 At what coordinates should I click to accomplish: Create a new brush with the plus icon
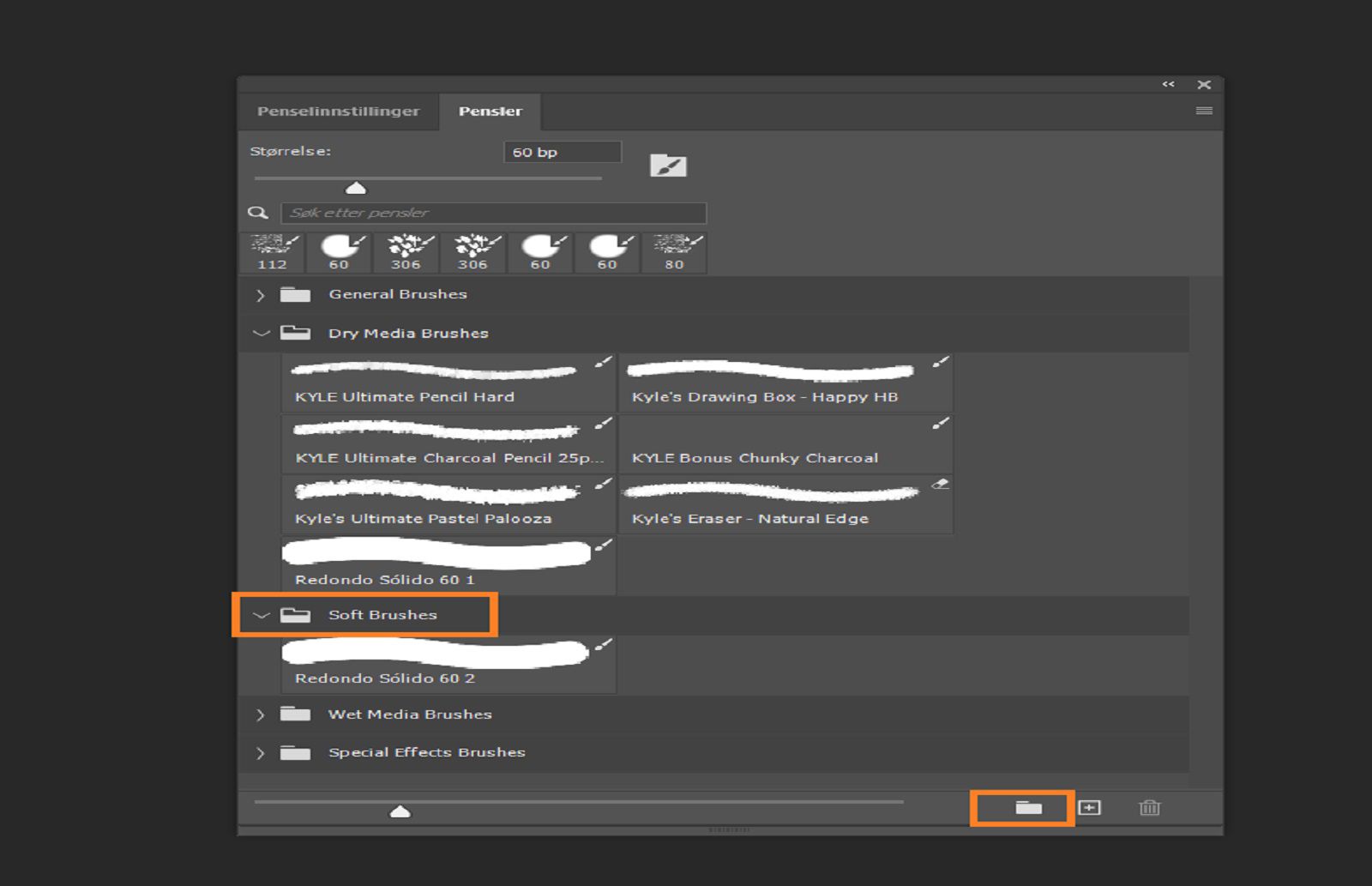[x=1089, y=807]
